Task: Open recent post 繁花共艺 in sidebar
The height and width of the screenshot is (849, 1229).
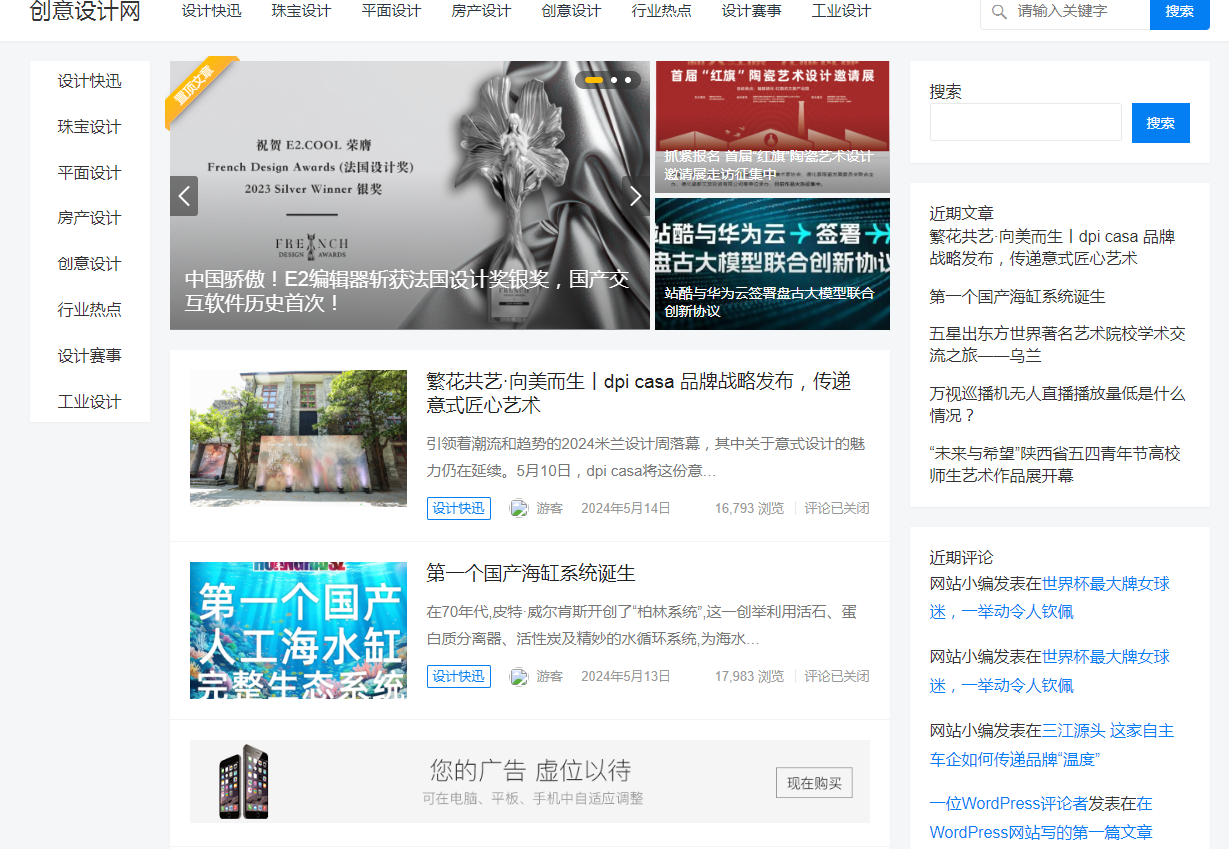Action: click(x=1052, y=248)
